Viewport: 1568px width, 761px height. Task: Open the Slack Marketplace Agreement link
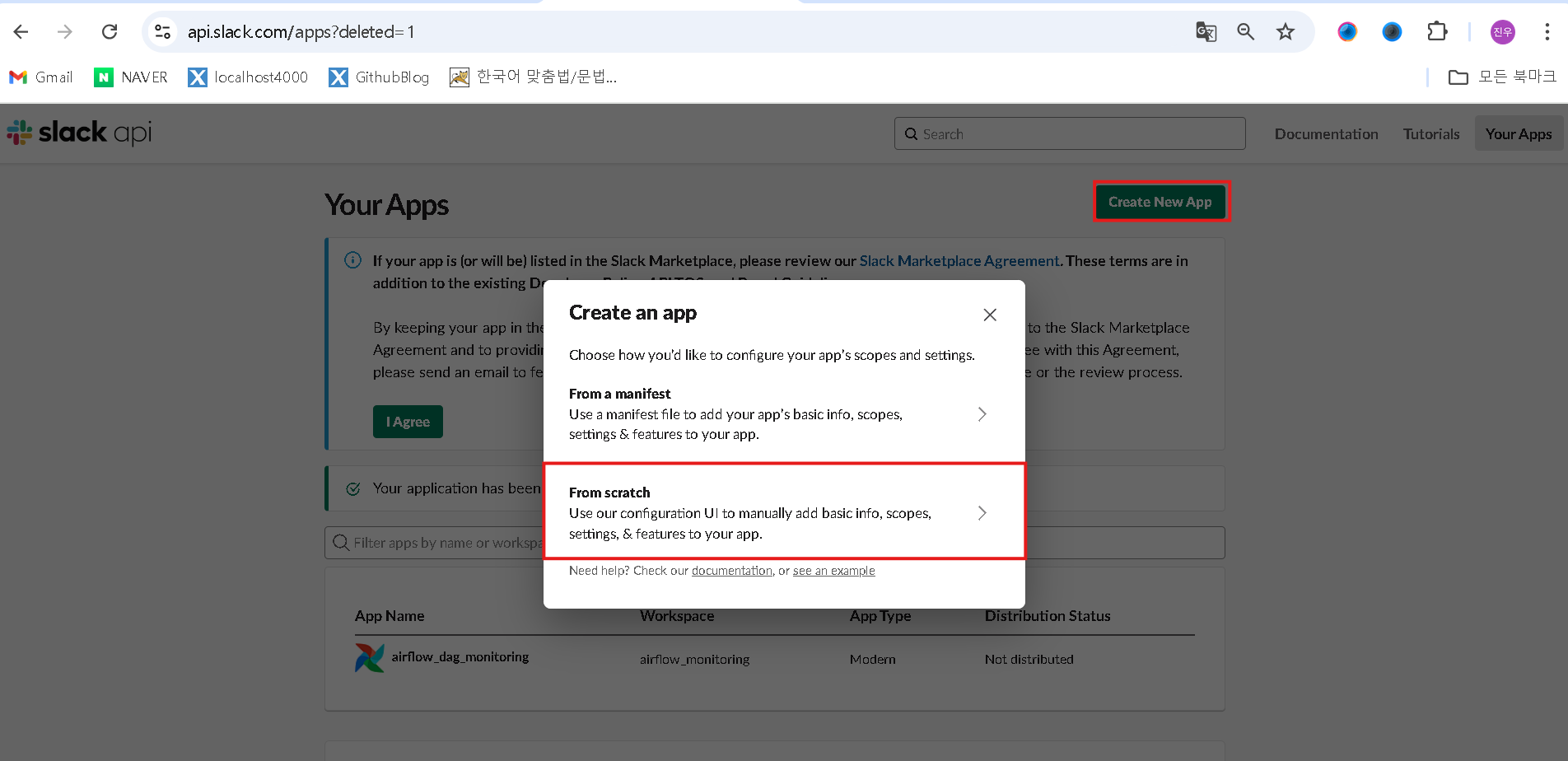click(x=959, y=261)
